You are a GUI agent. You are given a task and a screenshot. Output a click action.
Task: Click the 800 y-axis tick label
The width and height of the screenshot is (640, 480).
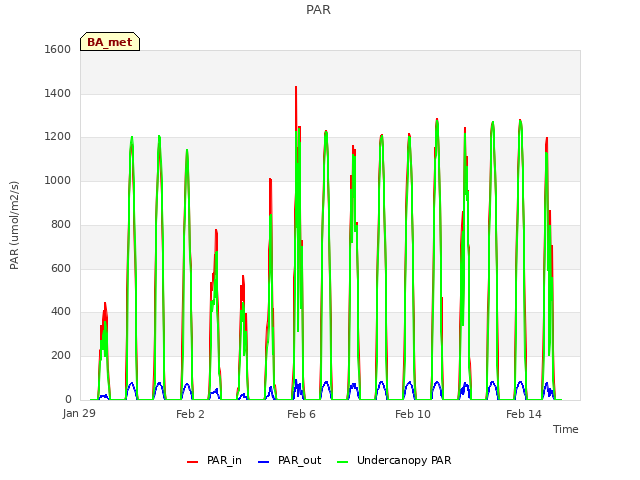(x=61, y=224)
